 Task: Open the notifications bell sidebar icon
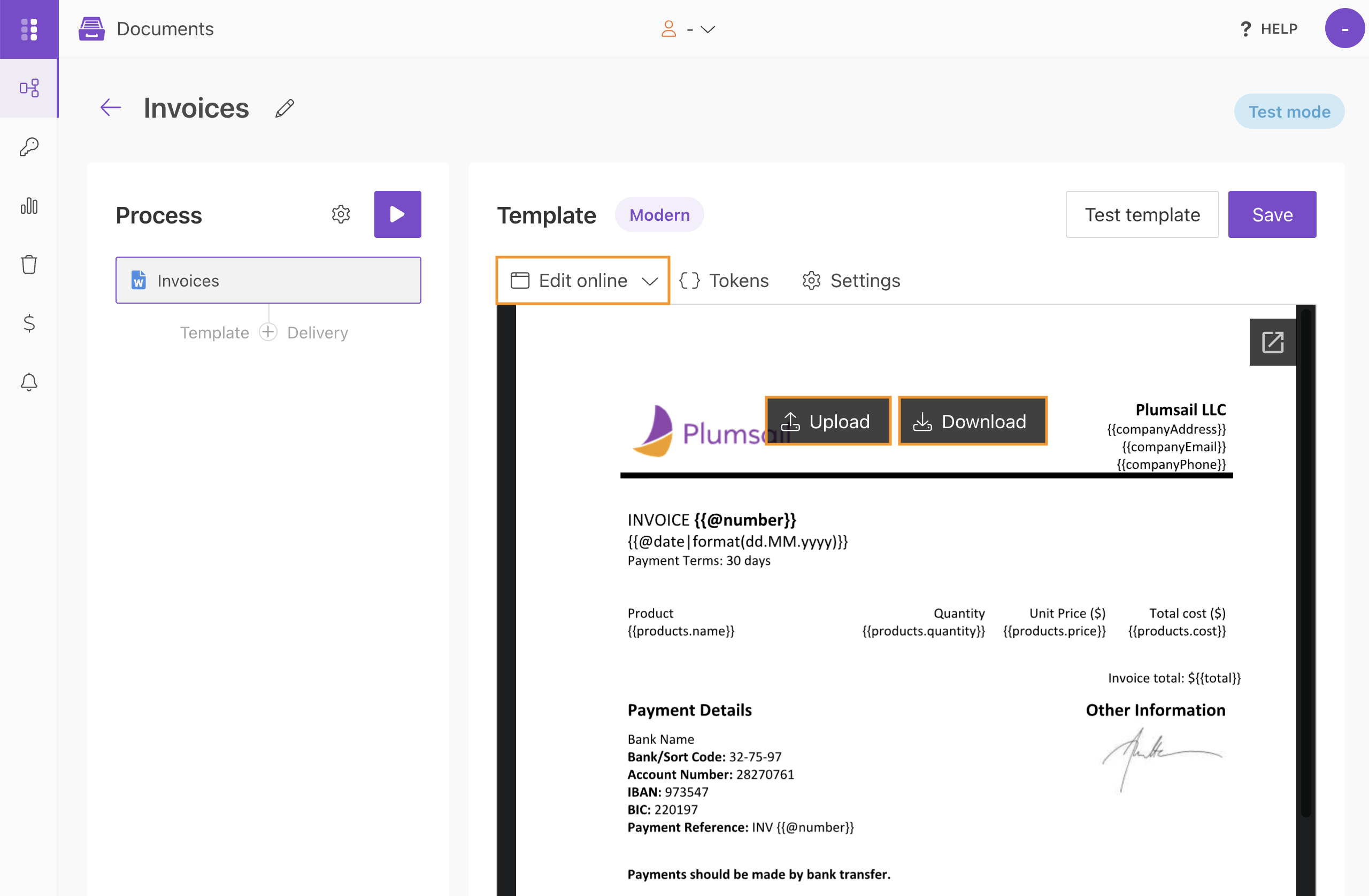(29, 382)
